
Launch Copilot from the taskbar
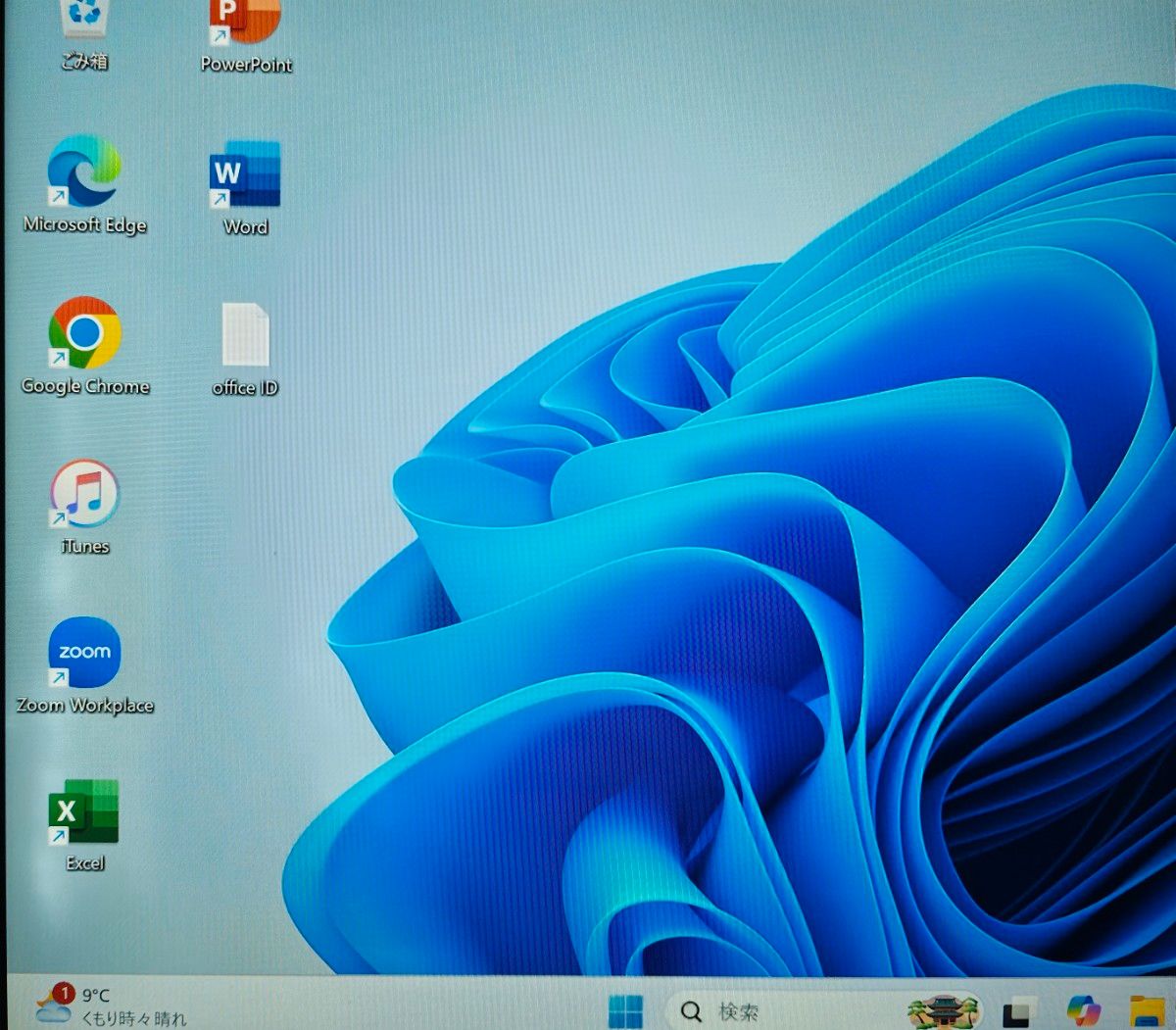tap(1083, 1010)
